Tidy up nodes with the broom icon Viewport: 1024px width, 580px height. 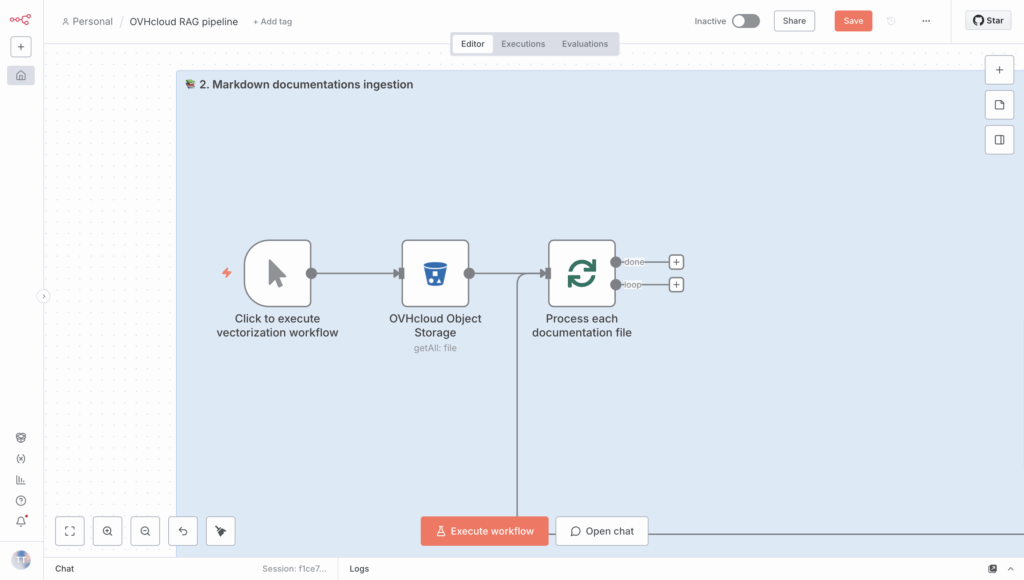[x=221, y=531]
